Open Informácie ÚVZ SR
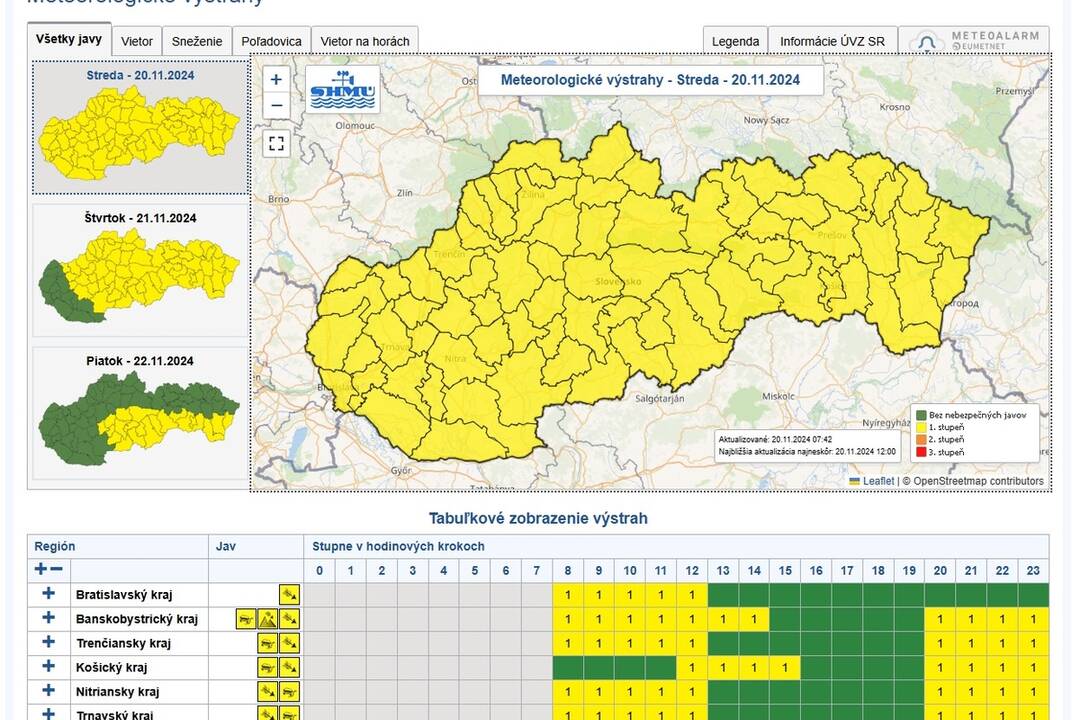Screen dimensions: 1080x720 [832, 41]
